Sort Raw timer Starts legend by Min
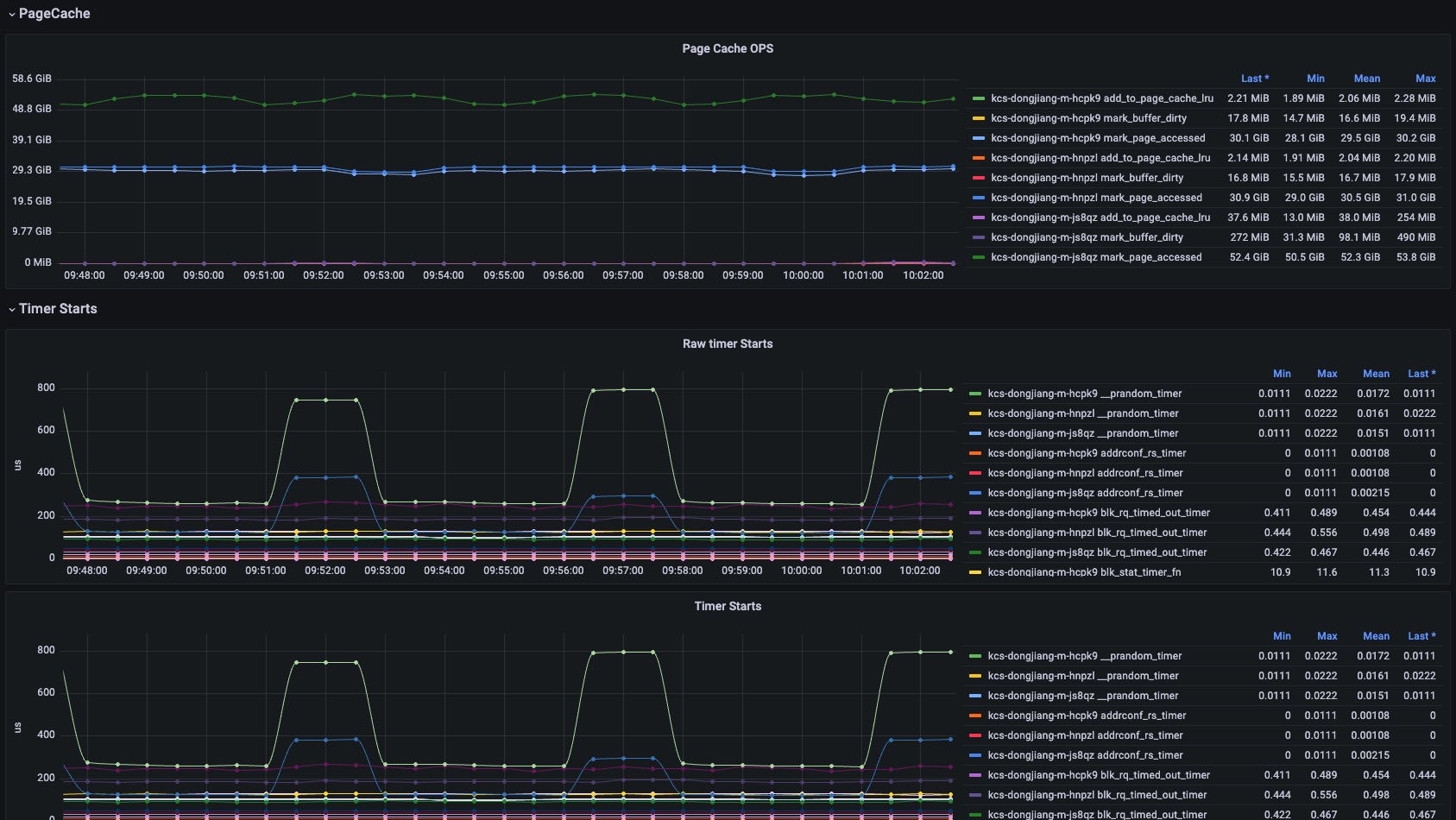 (1282, 374)
